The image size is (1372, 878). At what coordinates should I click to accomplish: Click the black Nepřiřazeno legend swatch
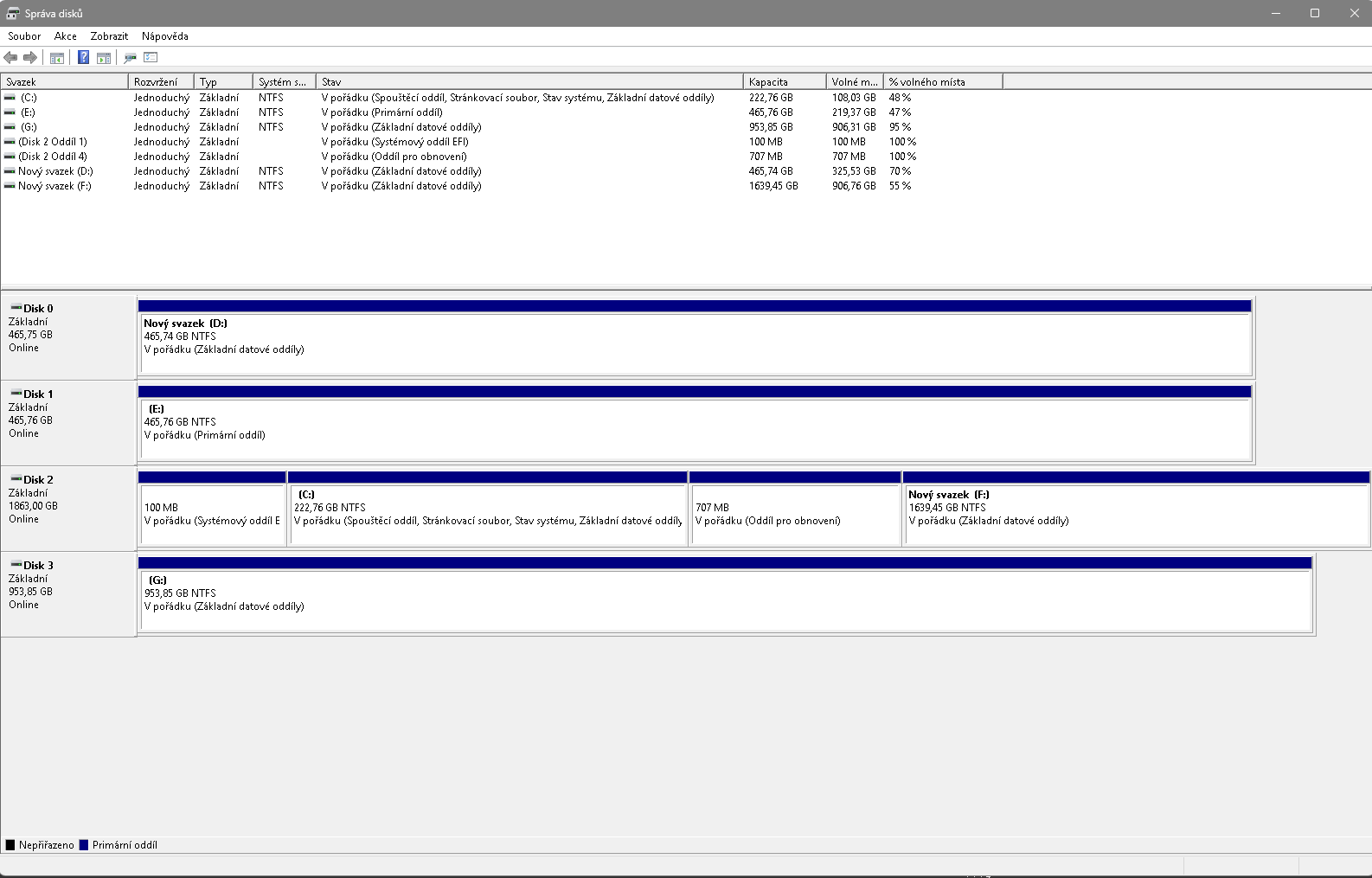pos(10,845)
